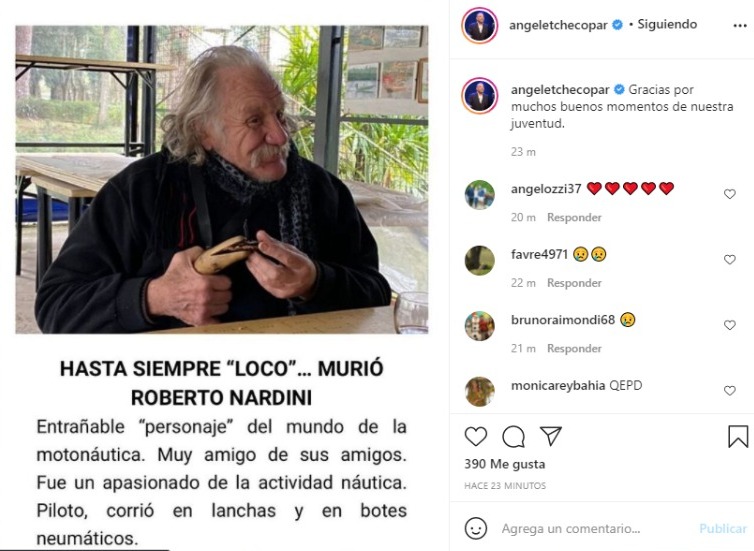Focus the Agrega un comentario field
Screen dimensions: 754x551
(571, 528)
